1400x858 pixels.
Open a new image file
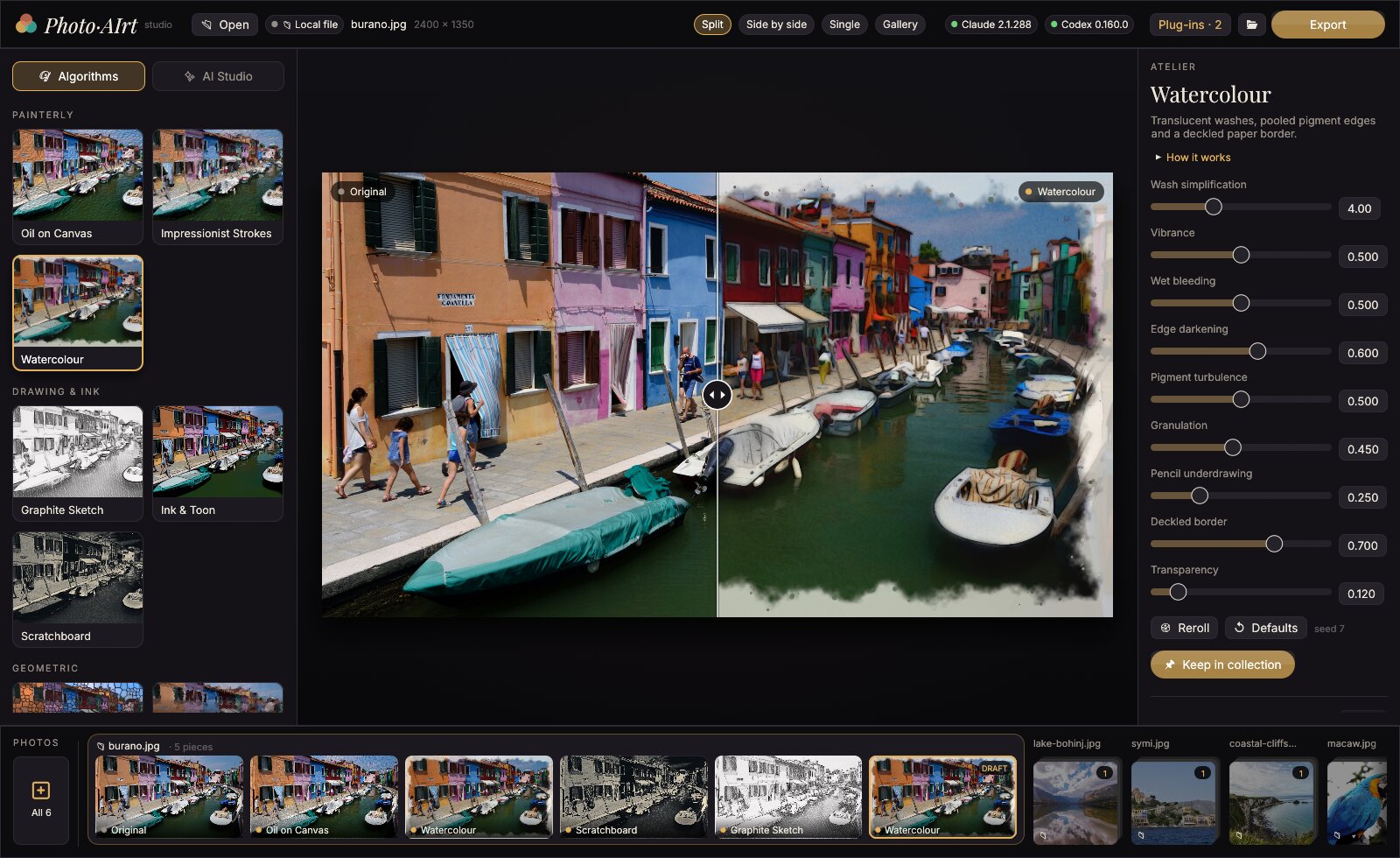tap(225, 25)
